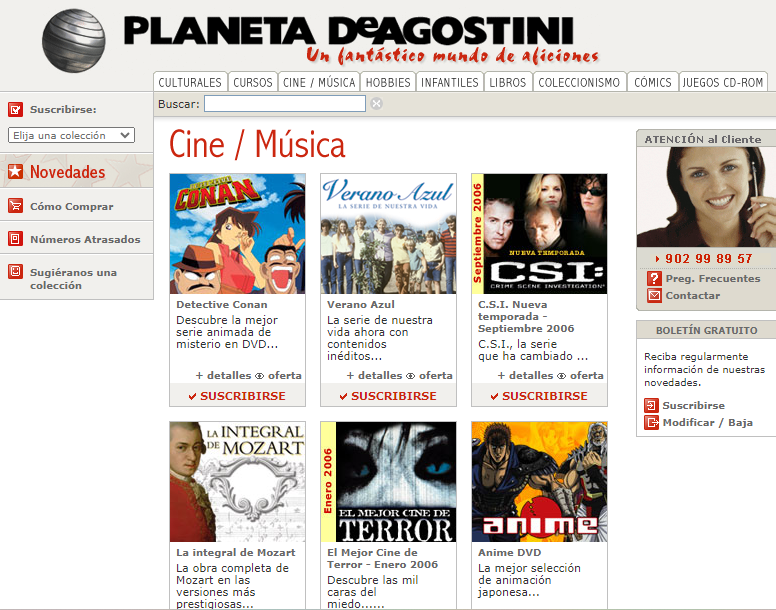This screenshot has height=610, width=776.
Task: Go to Novedades section
Action: point(68,172)
